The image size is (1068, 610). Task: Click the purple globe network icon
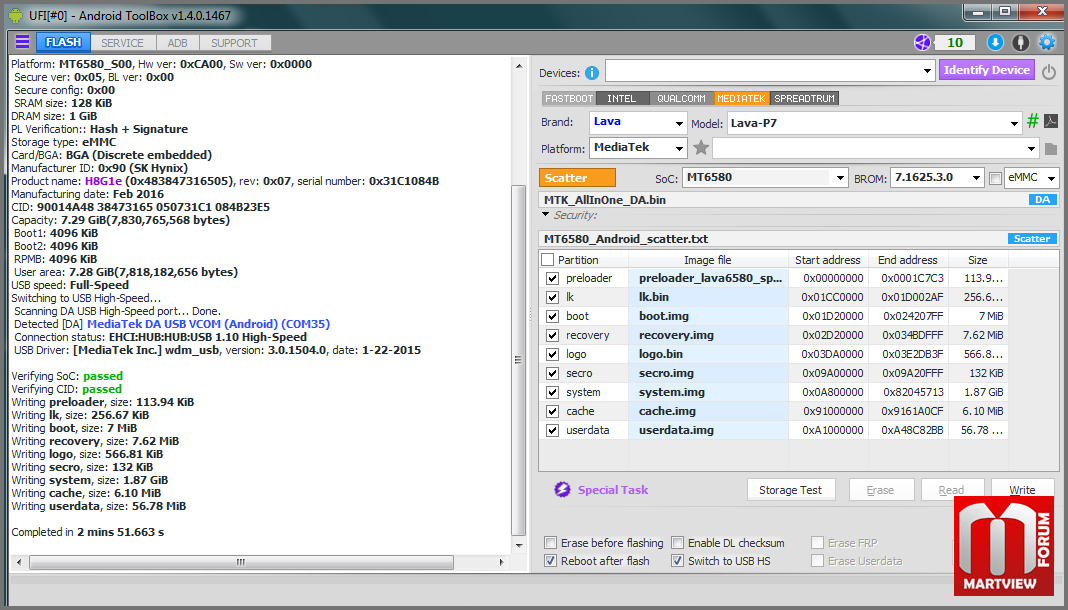tap(922, 43)
